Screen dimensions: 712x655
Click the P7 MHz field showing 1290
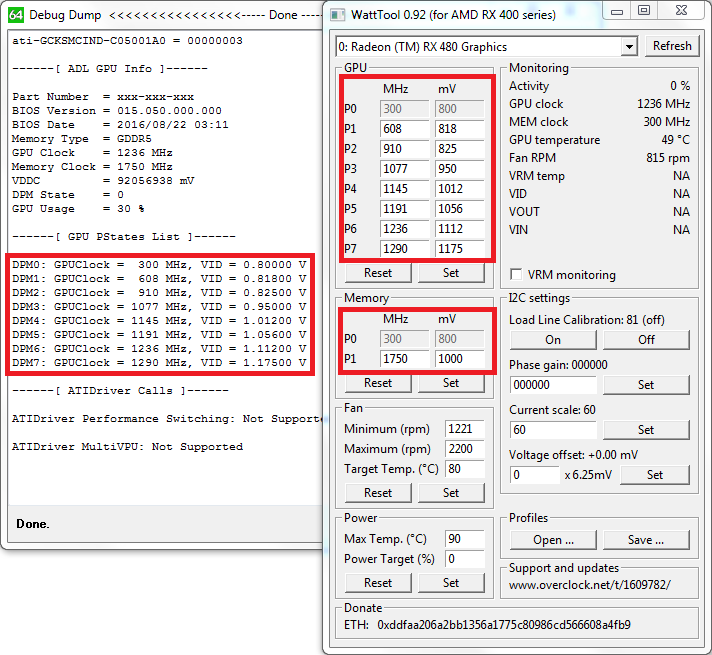404,248
